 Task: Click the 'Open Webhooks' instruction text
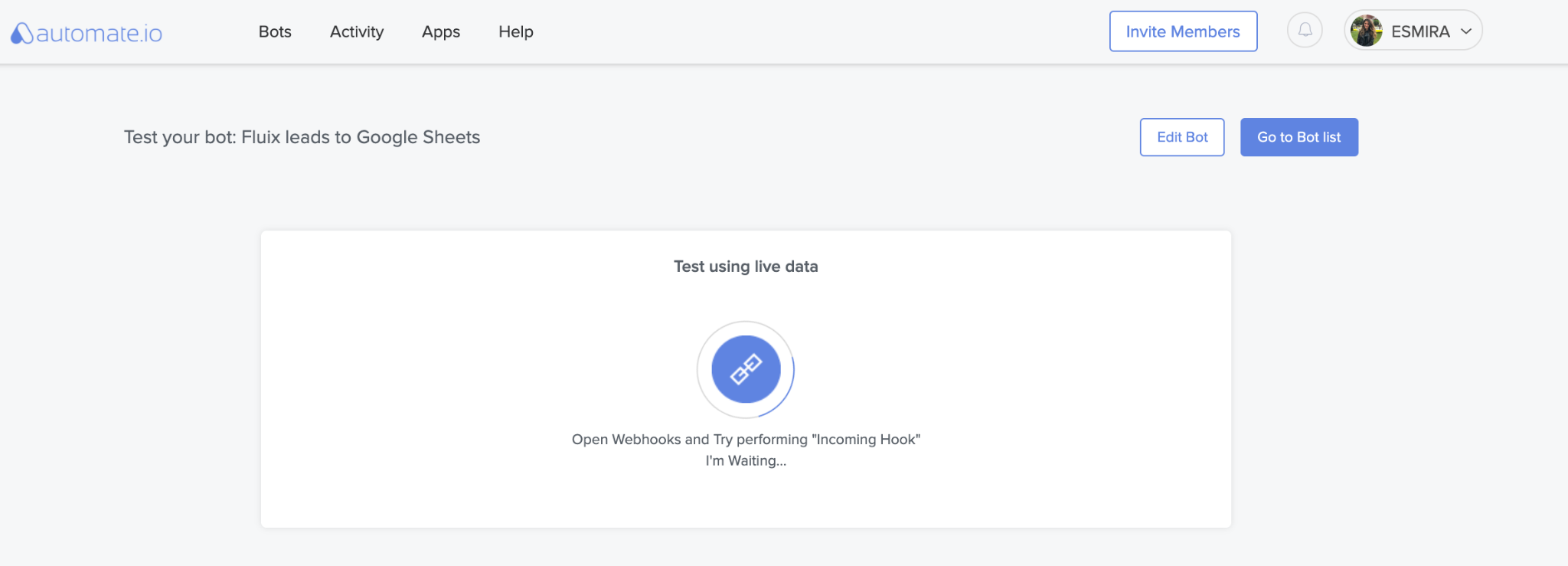746,439
